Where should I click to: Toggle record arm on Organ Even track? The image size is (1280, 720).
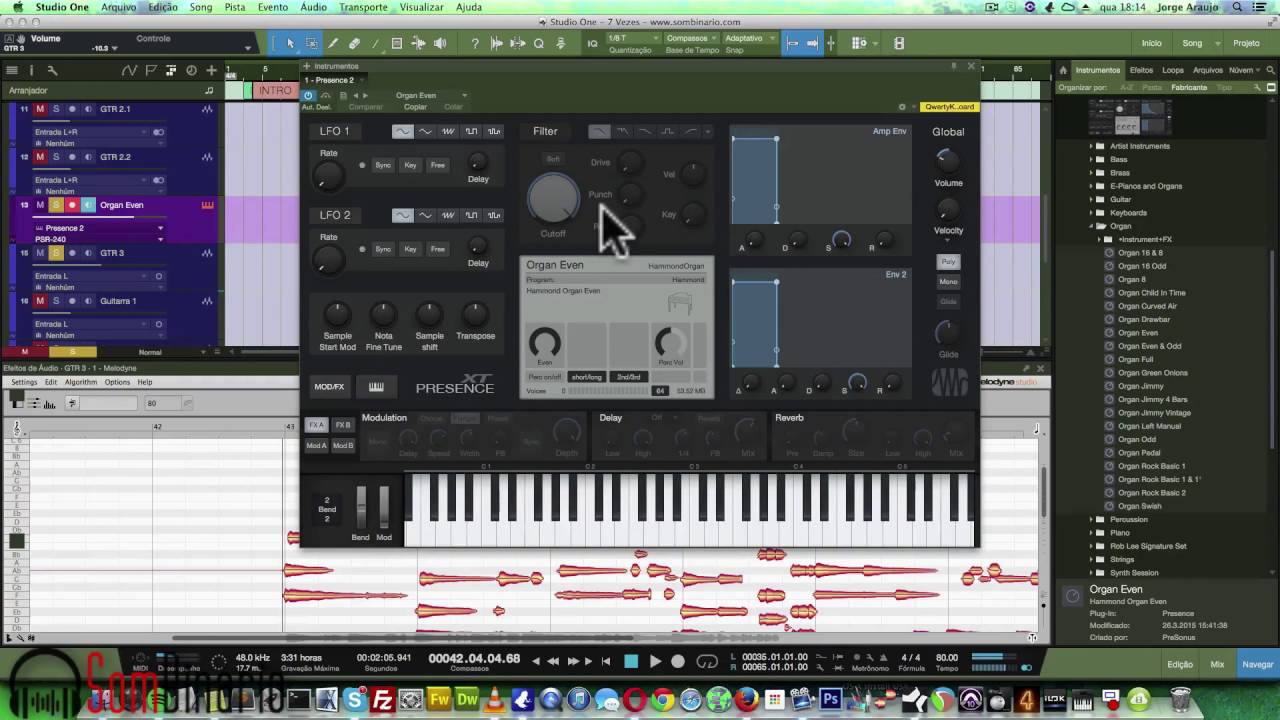(x=72, y=205)
